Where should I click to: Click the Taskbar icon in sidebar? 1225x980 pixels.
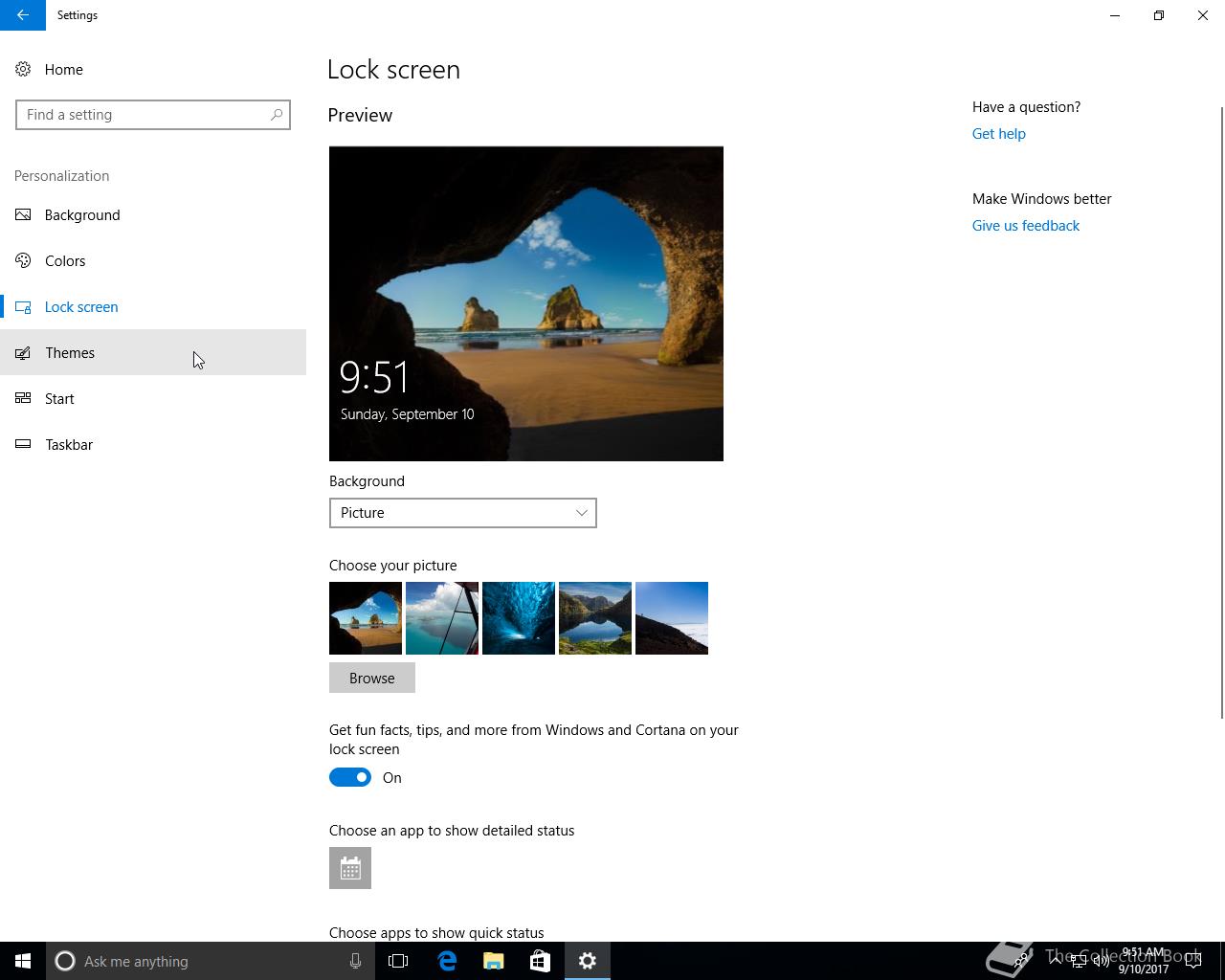point(23,444)
